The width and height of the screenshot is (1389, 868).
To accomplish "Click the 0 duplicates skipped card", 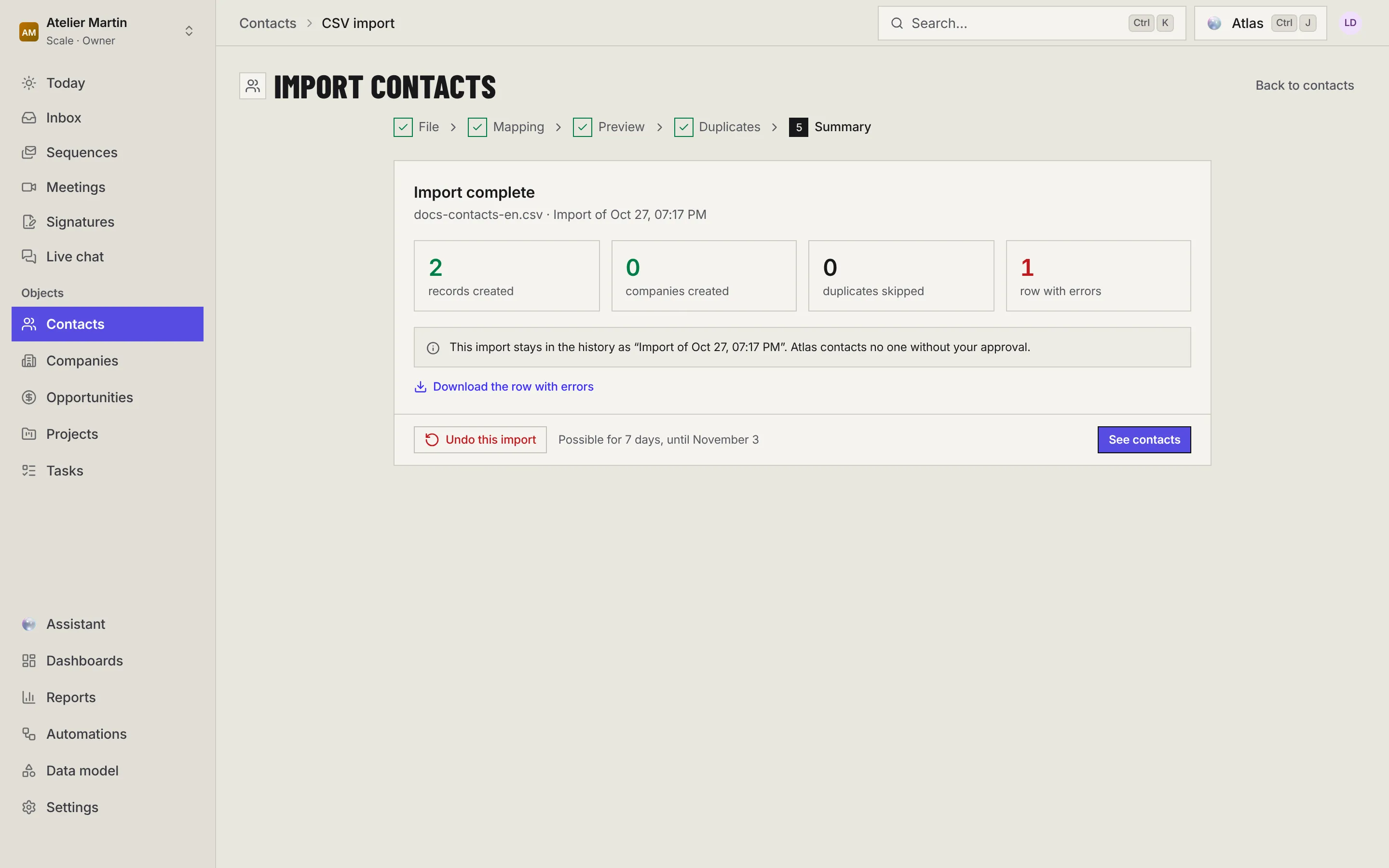I will [901, 276].
